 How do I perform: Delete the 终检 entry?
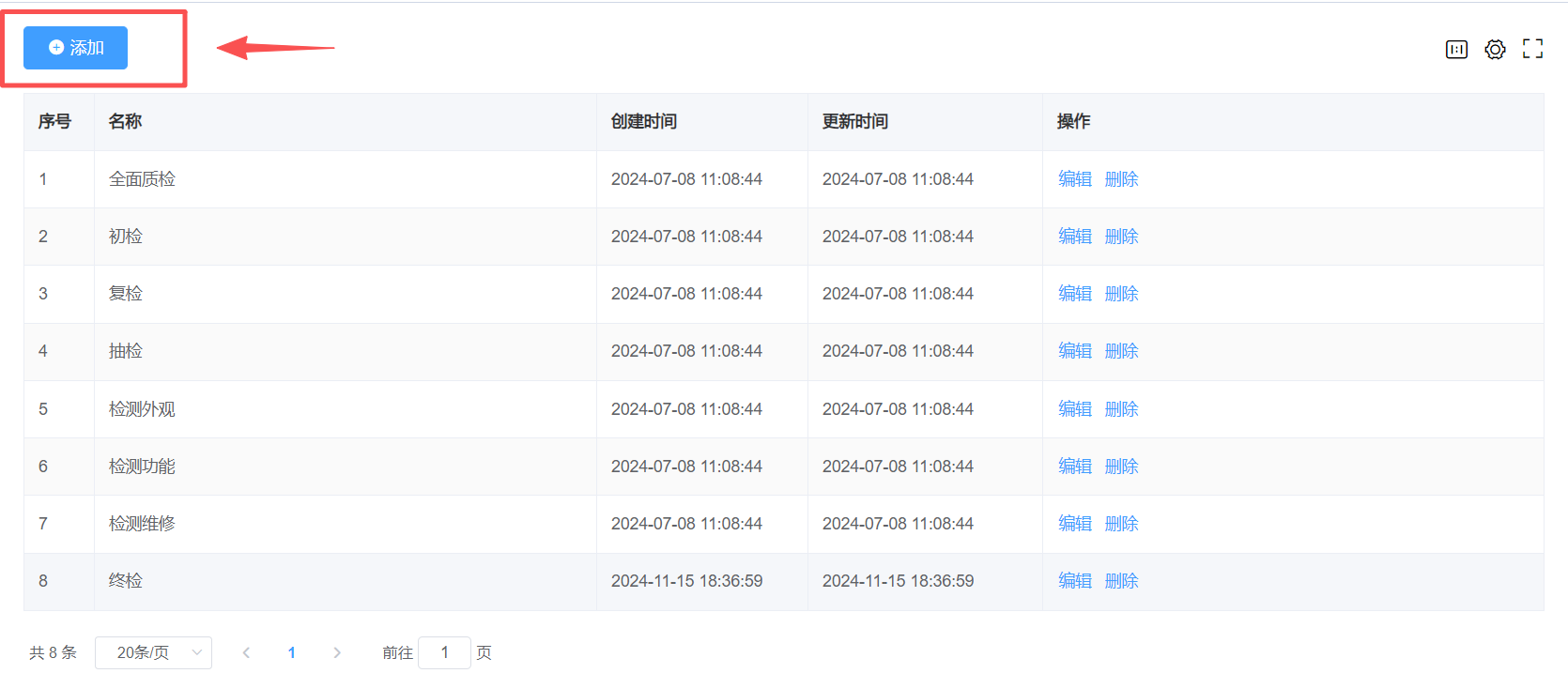(1121, 581)
